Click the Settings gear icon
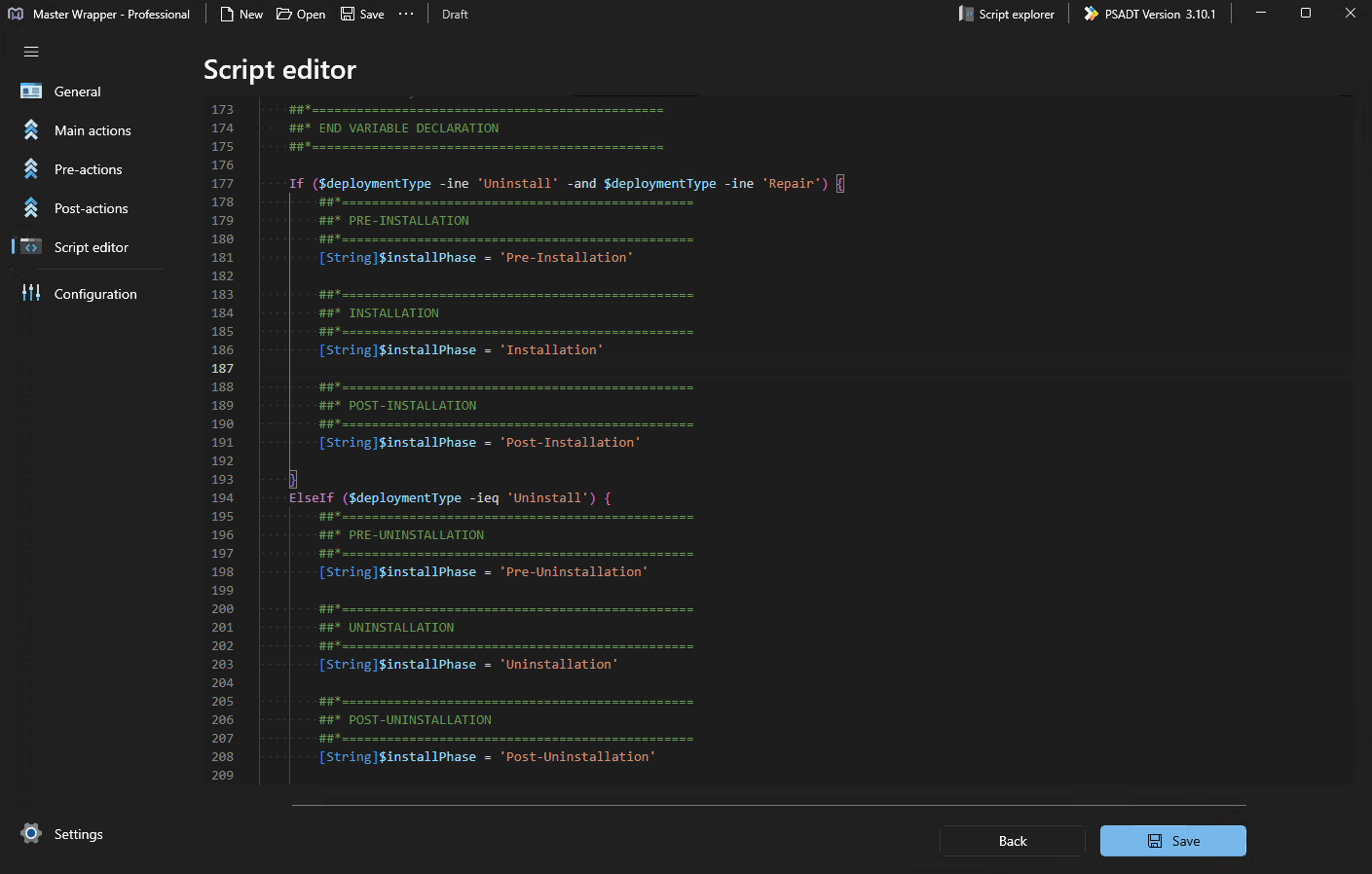The height and width of the screenshot is (874, 1372). click(x=31, y=833)
